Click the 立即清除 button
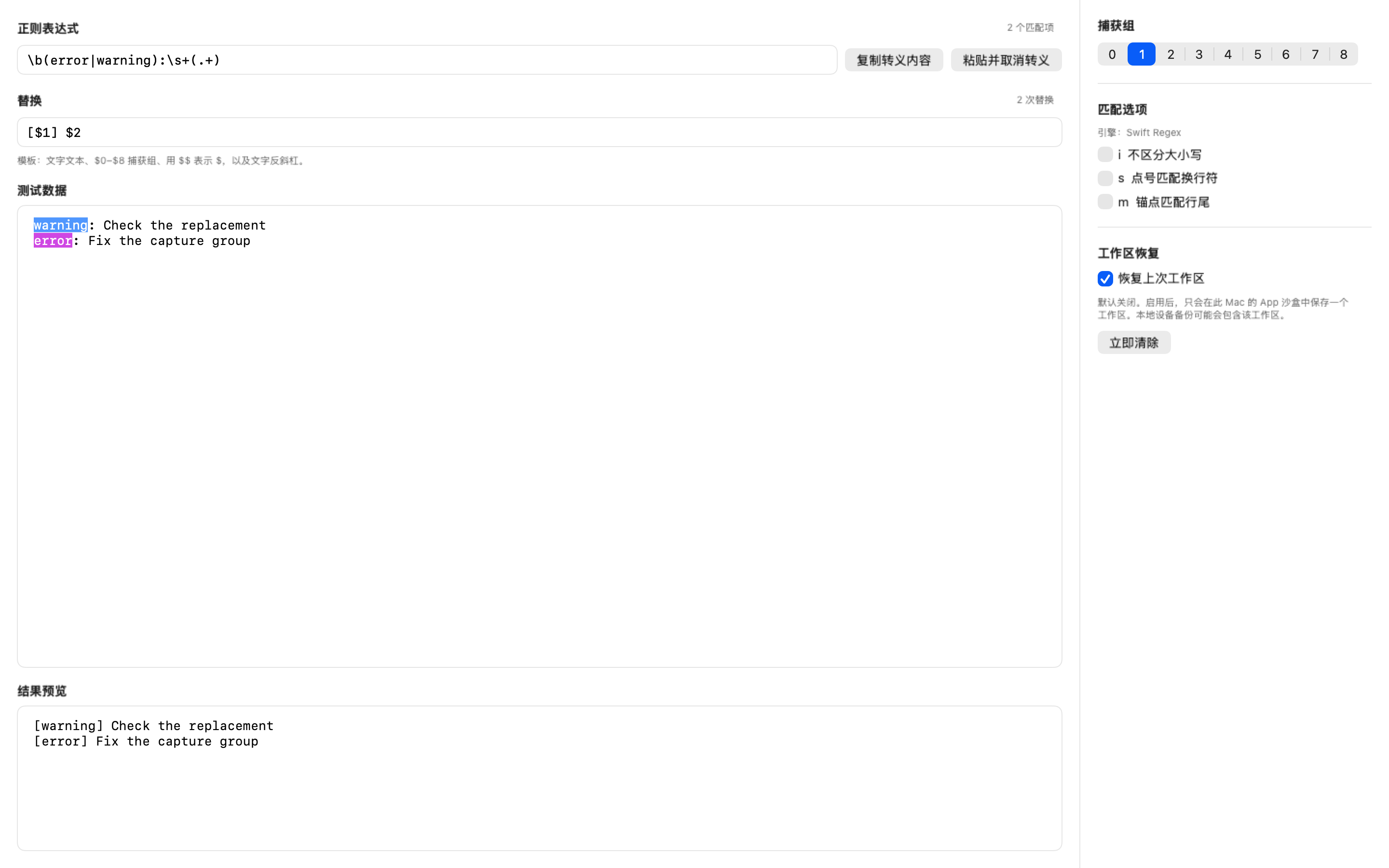 coord(1134,343)
